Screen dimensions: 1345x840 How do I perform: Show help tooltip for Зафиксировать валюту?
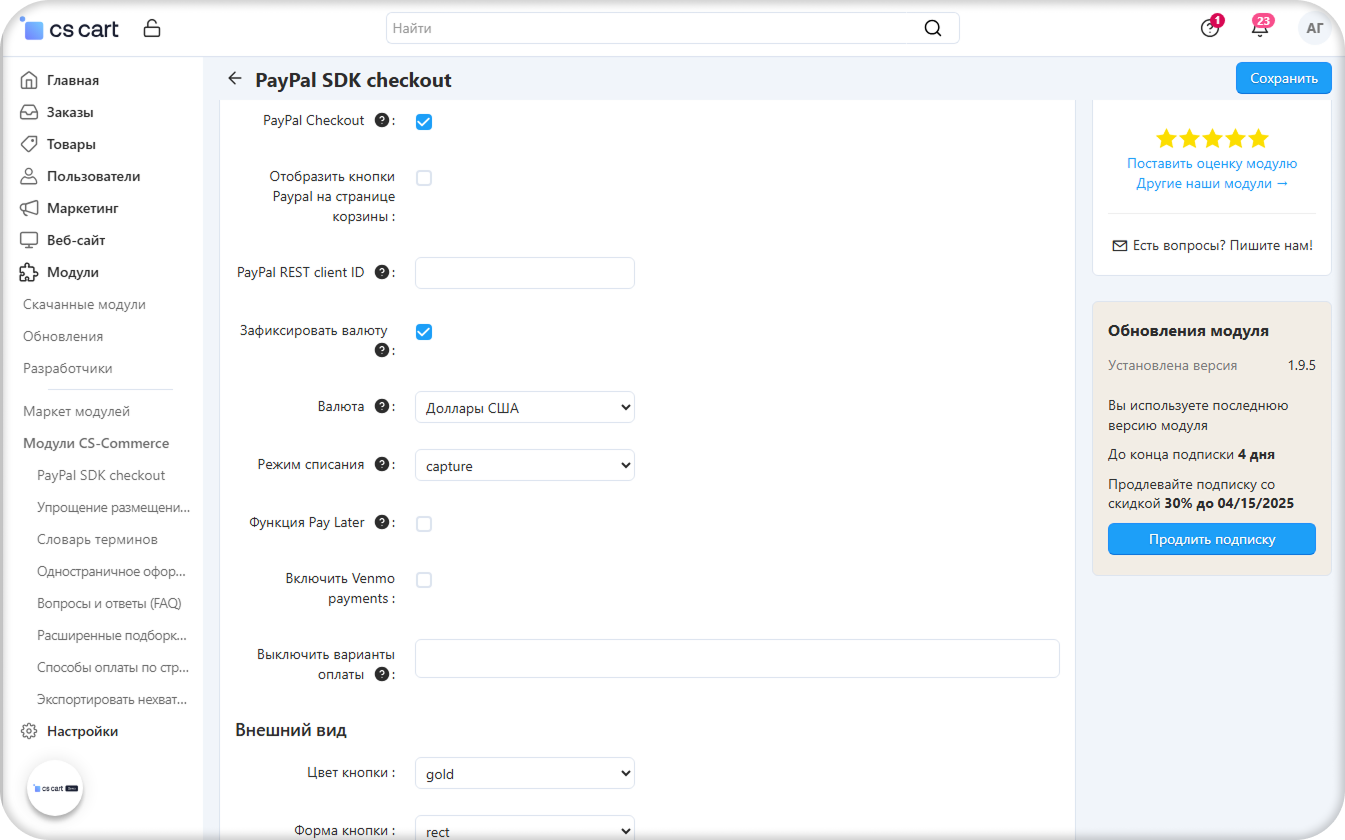[381, 350]
